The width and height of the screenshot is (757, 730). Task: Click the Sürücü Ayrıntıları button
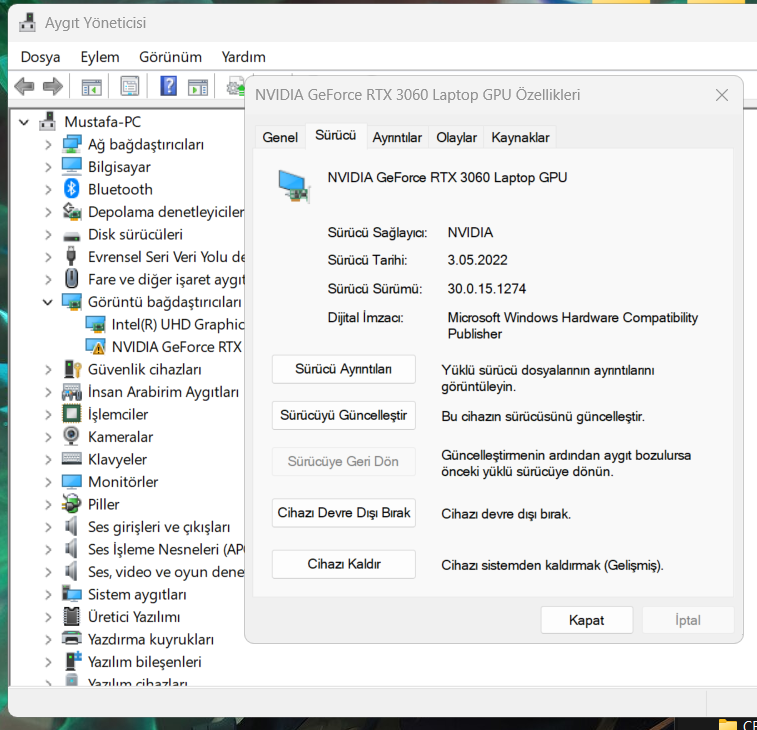point(344,369)
